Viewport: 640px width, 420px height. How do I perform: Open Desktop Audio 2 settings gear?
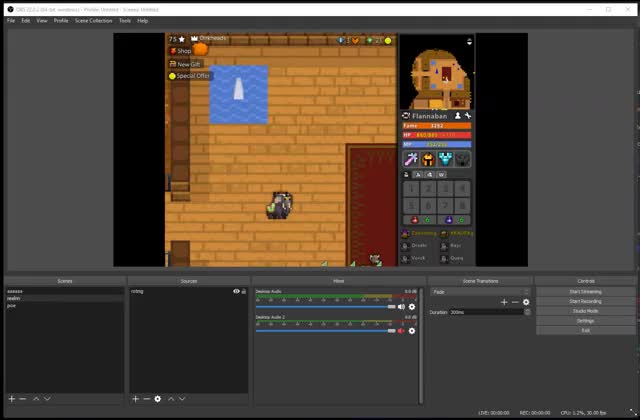click(412, 331)
